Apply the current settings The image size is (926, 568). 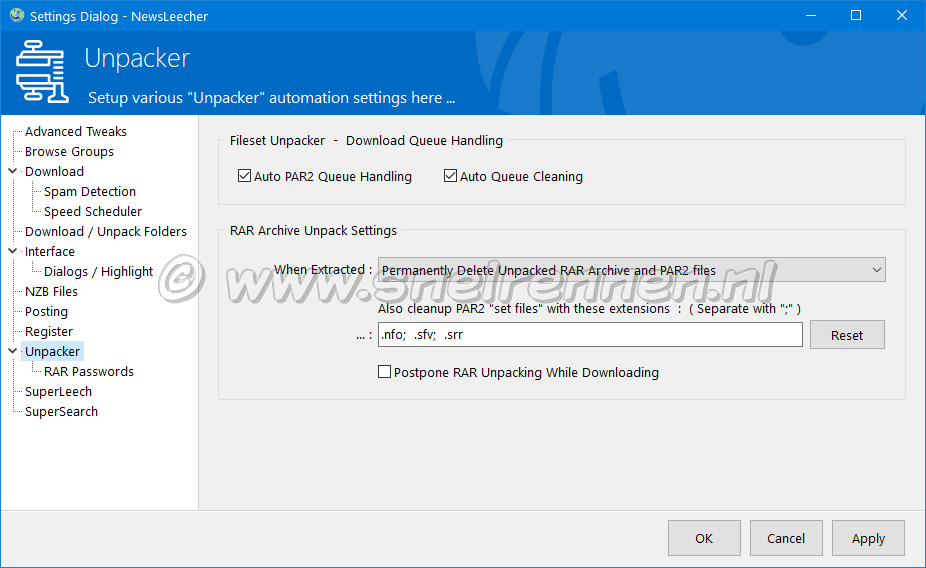(x=868, y=538)
